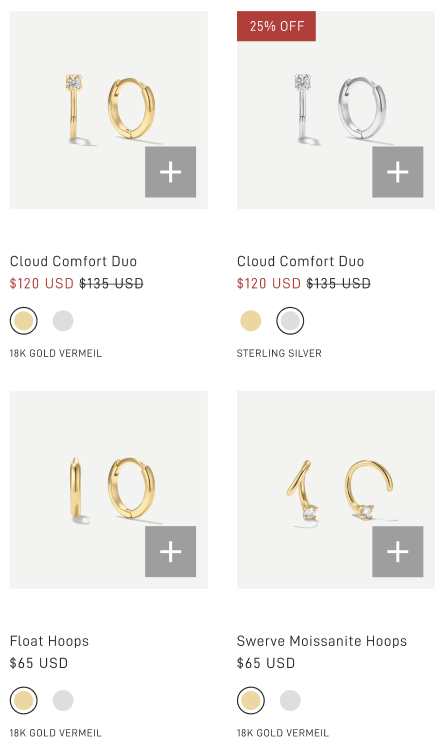Image resolution: width=444 pixels, height=754 pixels.
Task: Click the 25% OFF badge
Action: point(277,26)
